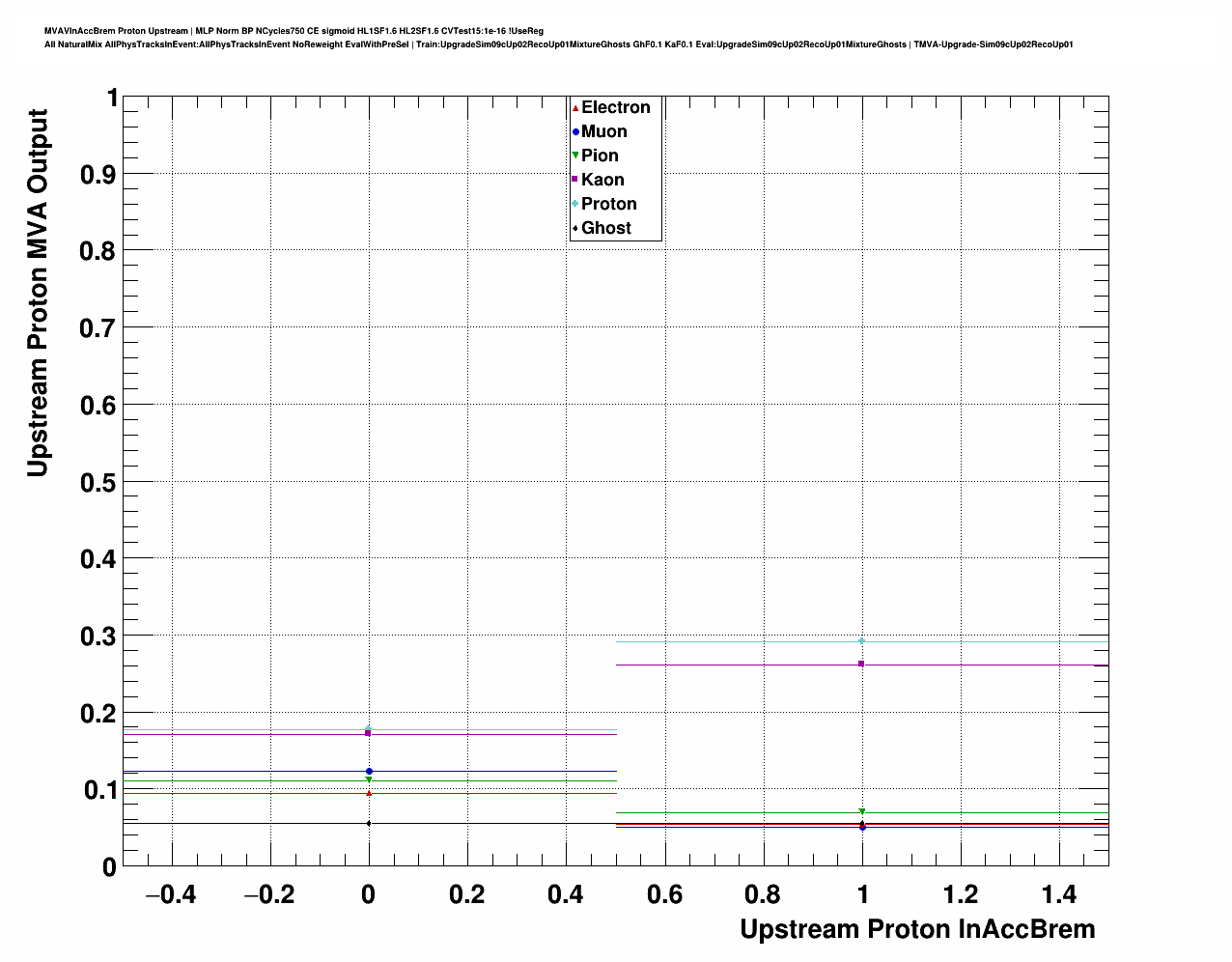
Task: Select the Ghost legend label
Action: point(606,228)
